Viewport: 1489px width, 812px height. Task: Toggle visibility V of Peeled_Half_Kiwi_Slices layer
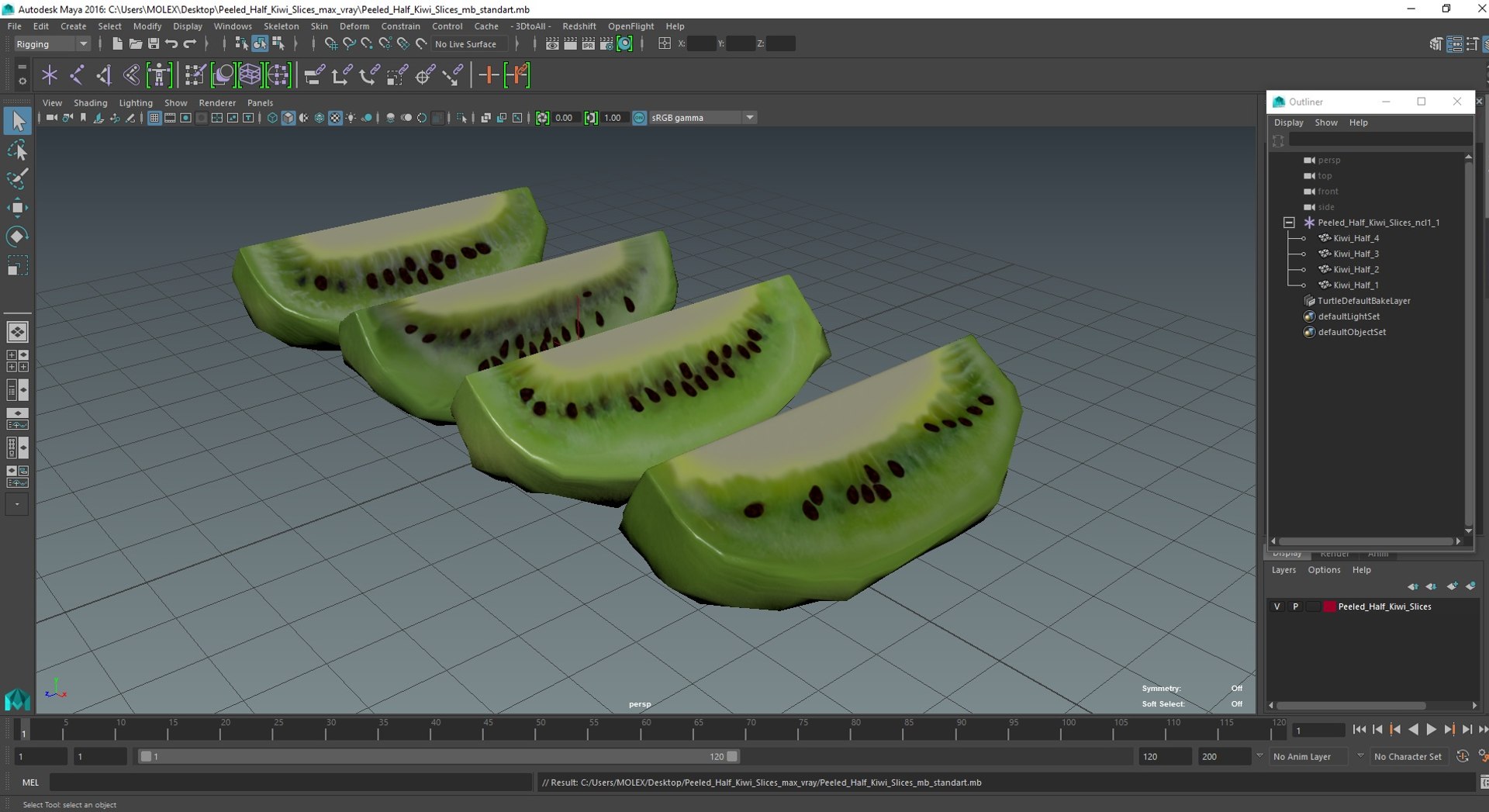pyautogui.click(x=1277, y=606)
